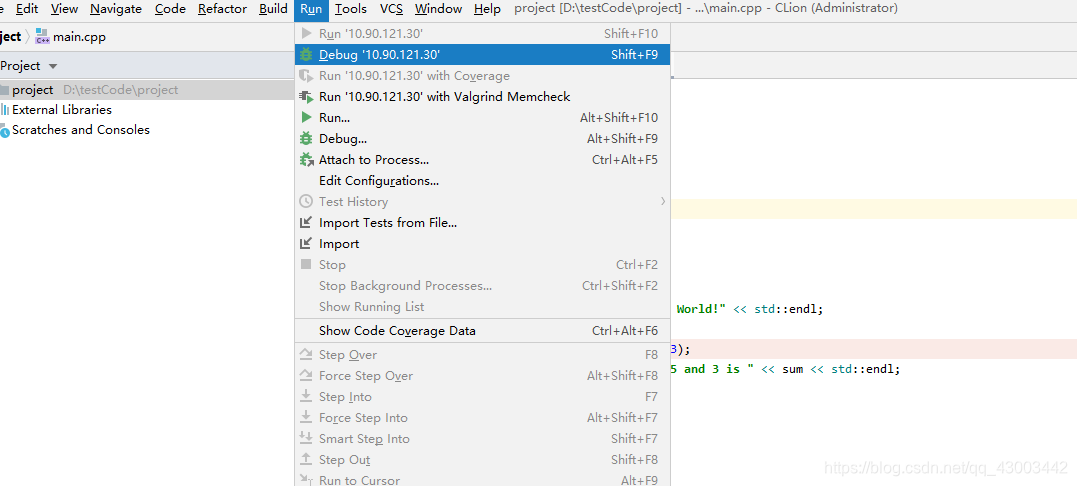Image resolution: width=1077 pixels, height=486 pixels.
Task: Click the Show Running List entry
Action: (482, 307)
